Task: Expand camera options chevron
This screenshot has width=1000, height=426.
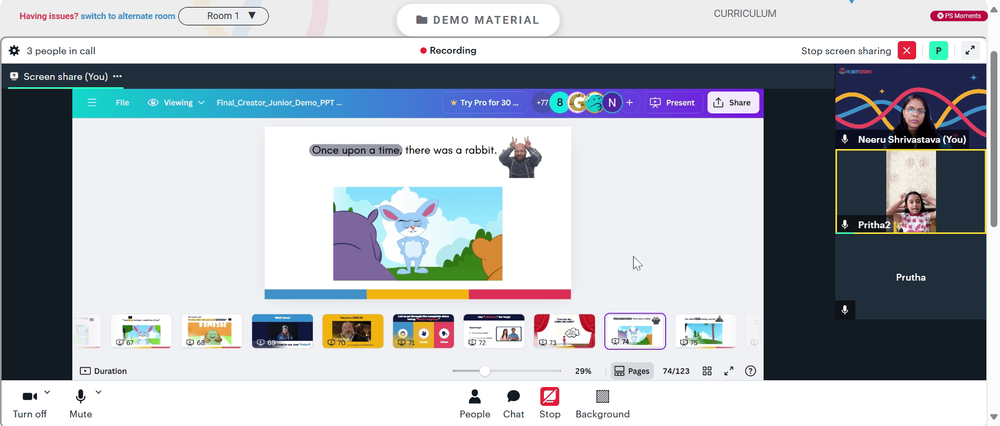Action: 47,392
